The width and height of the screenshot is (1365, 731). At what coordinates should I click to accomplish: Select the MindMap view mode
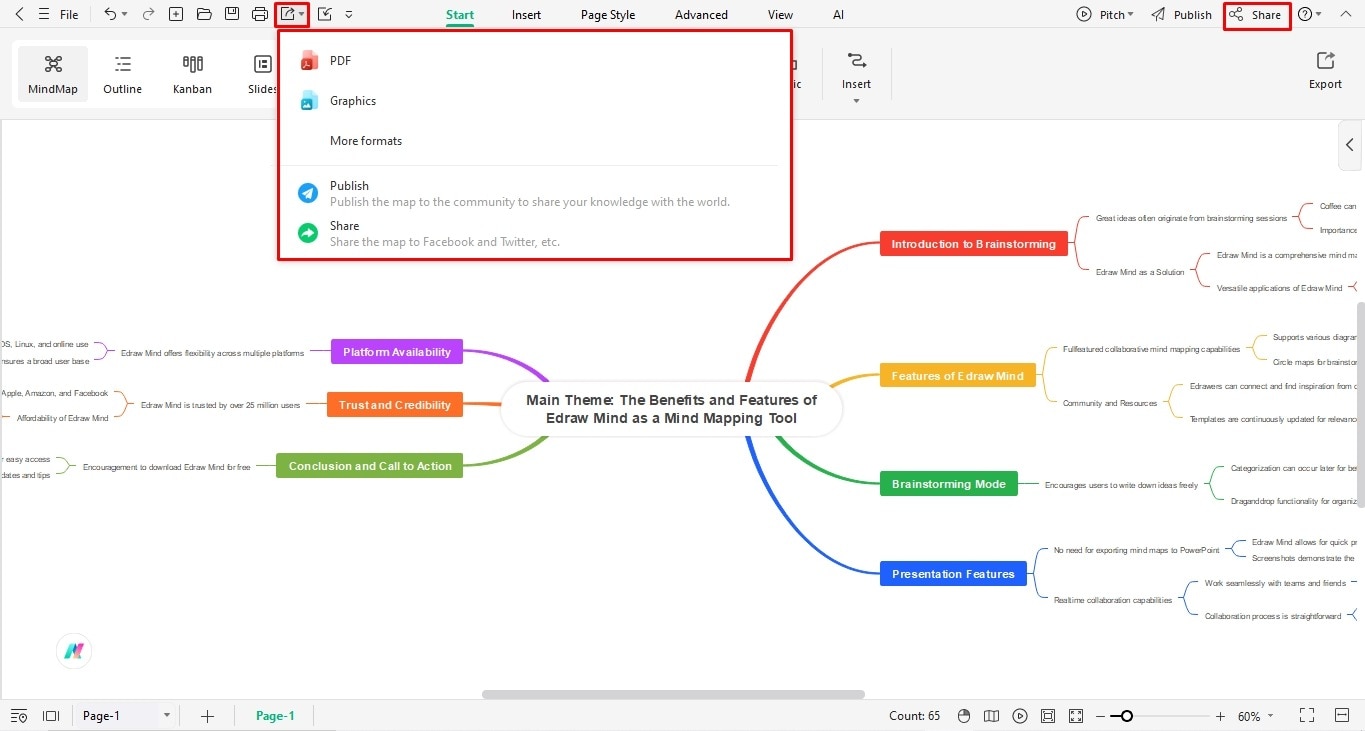pos(53,75)
